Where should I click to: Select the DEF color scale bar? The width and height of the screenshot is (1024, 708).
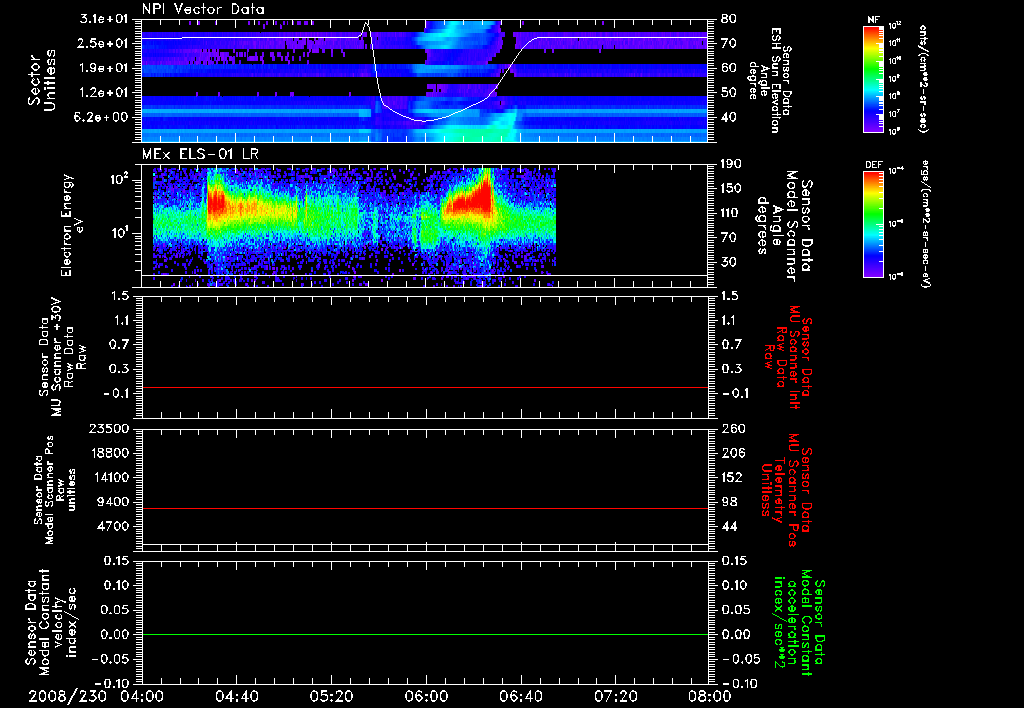[x=873, y=224]
